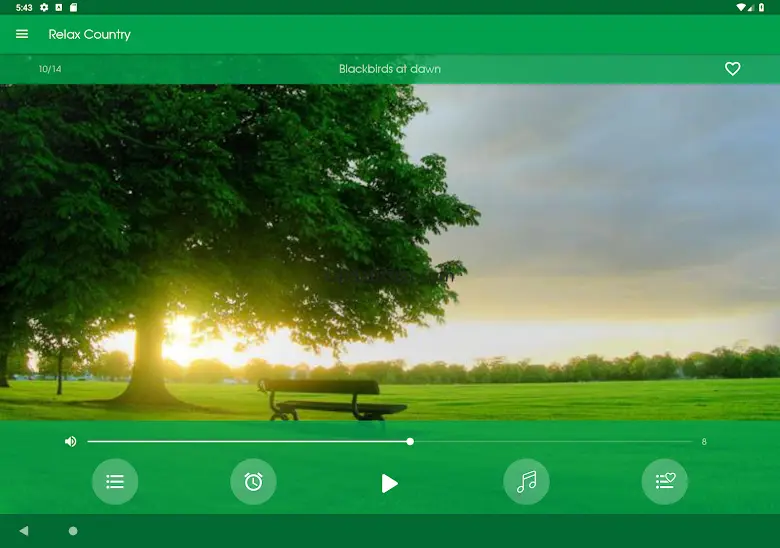Image resolution: width=780 pixels, height=548 pixels.
Task: Open the music notes button
Action: (x=526, y=481)
